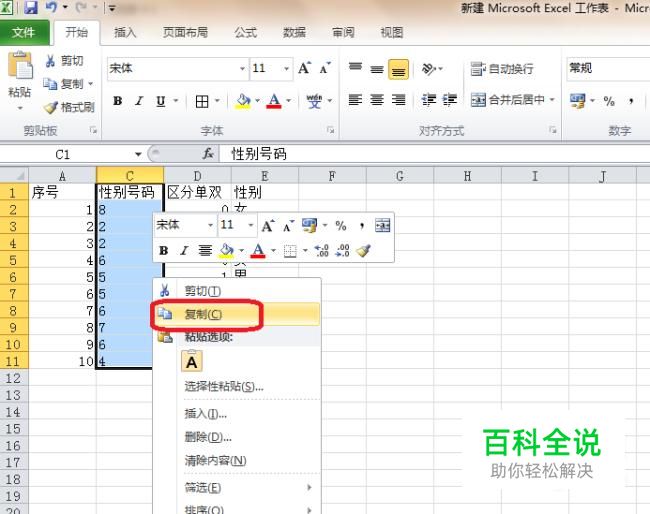The image size is (650, 514).
Task: Click ribbon font color red A swatch
Action: (274, 101)
